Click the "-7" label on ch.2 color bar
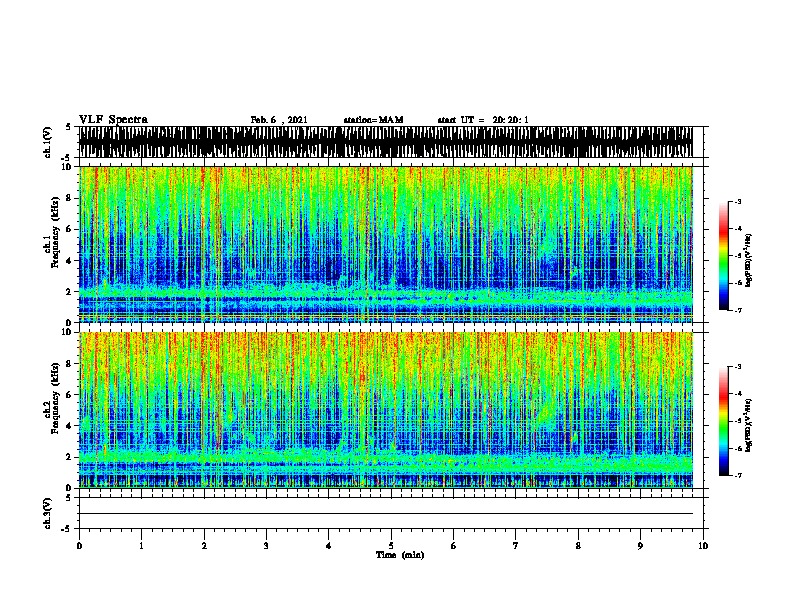This screenshot has width=792, height=612. (738, 475)
